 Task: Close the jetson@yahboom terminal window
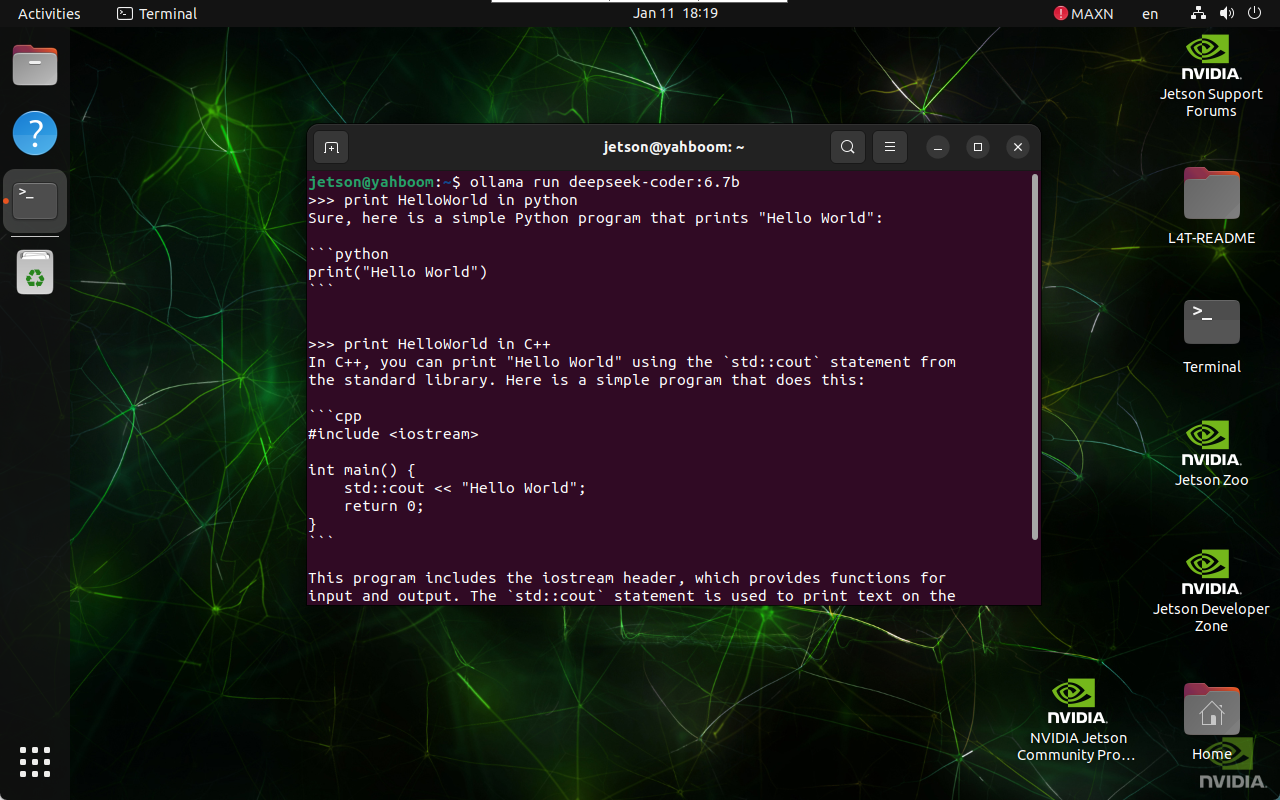click(1017, 147)
